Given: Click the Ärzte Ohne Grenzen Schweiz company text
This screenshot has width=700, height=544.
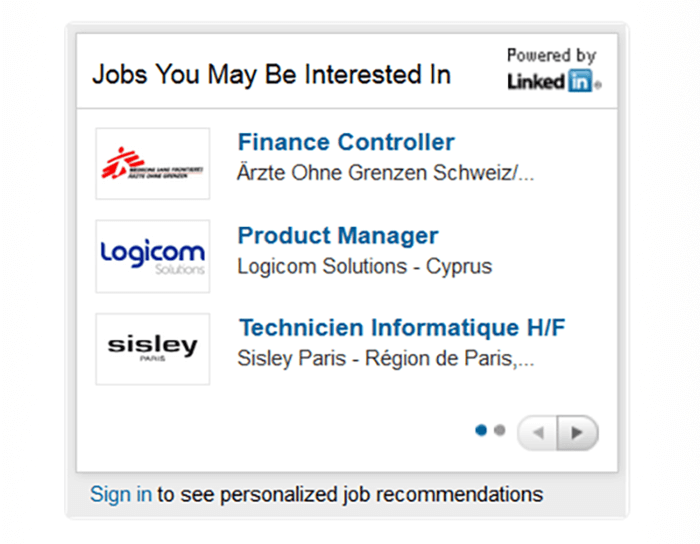Looking at the screenshot, I should tap(386, 172).
